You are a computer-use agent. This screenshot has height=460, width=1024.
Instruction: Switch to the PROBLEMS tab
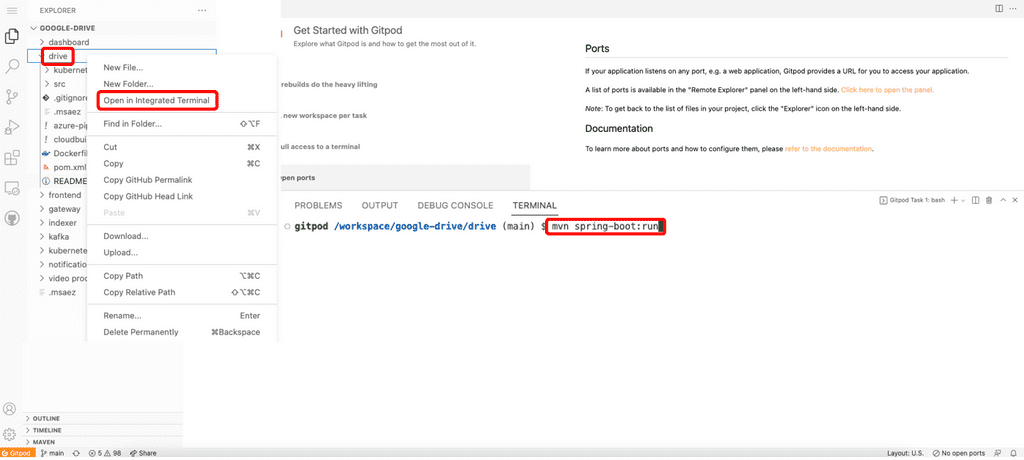coord(318,205)
